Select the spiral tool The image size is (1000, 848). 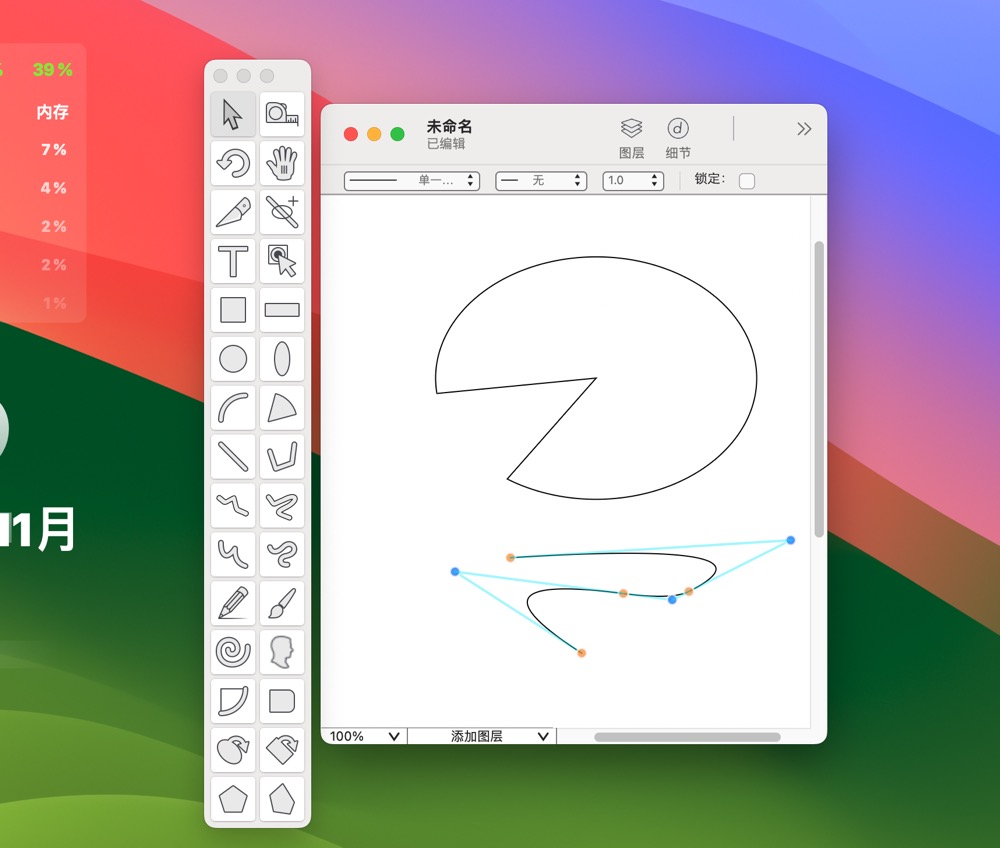pos(232,652)
